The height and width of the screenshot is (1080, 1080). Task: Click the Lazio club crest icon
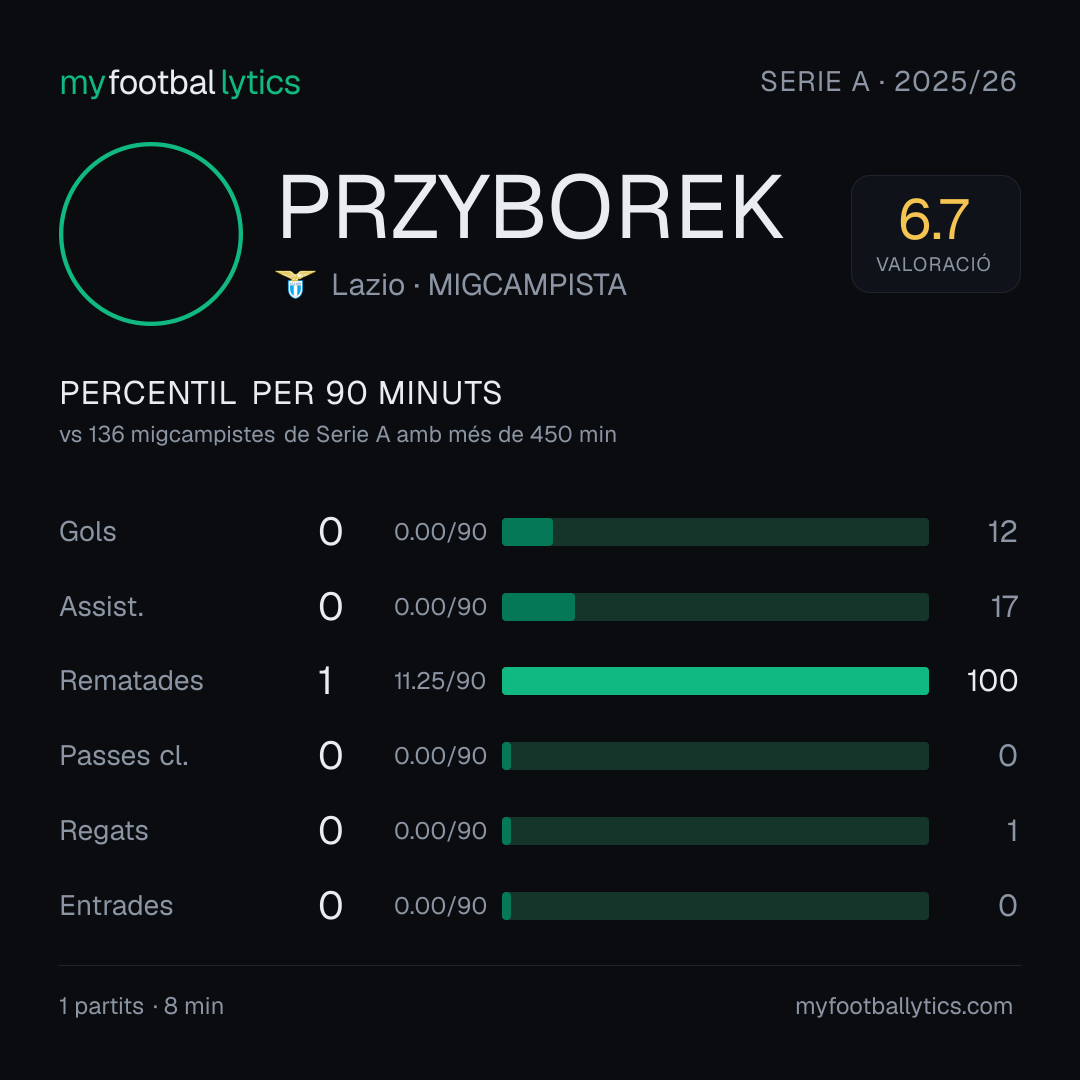pos(295,284)
